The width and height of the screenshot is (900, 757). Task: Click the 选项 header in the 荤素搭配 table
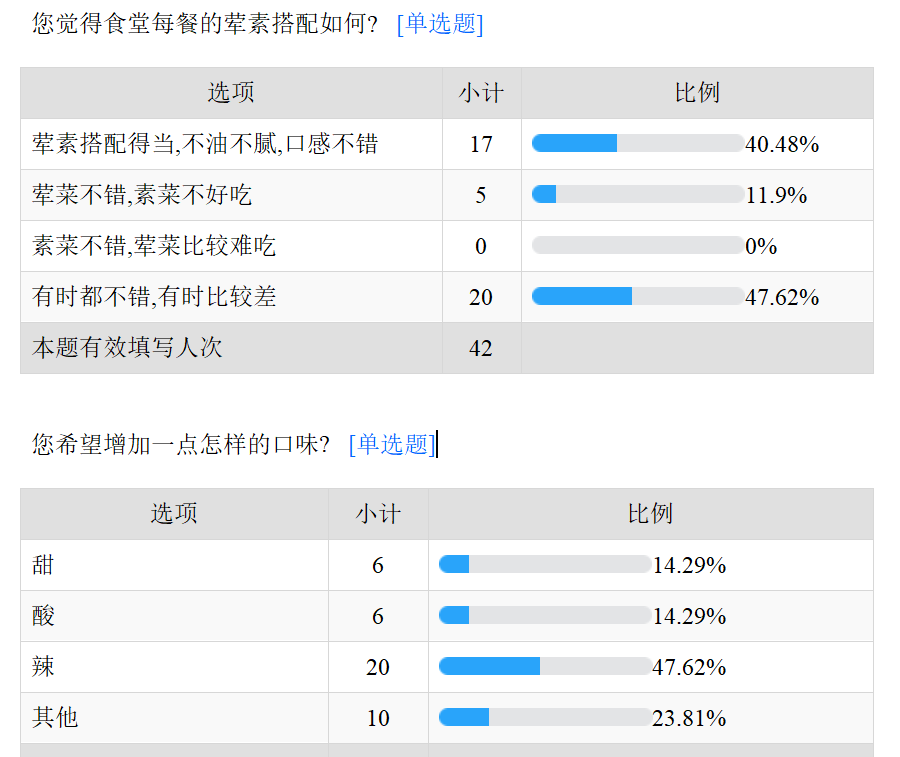231,93
